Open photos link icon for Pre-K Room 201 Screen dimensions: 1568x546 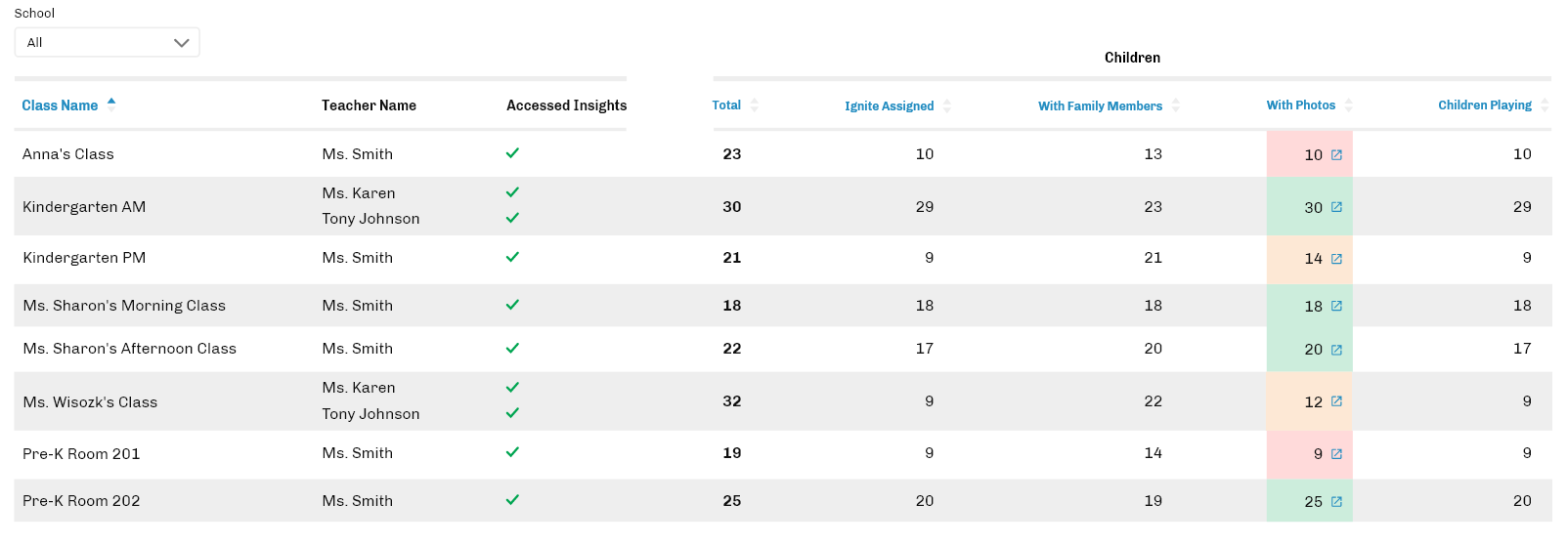(1336, 454)
